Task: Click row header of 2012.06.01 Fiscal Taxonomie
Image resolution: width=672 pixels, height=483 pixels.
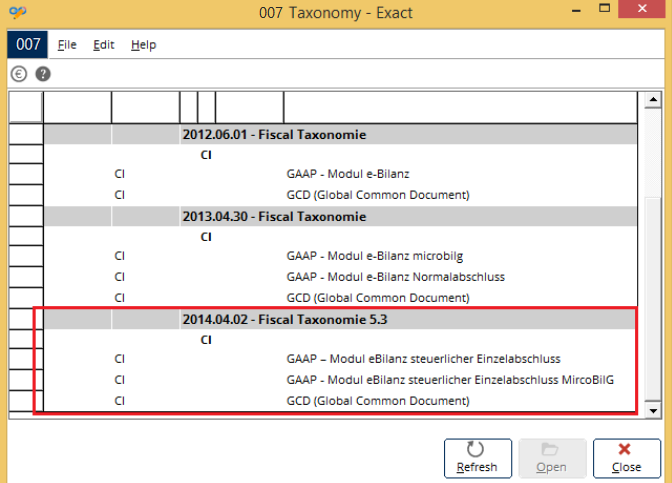Action: point(26,135)
